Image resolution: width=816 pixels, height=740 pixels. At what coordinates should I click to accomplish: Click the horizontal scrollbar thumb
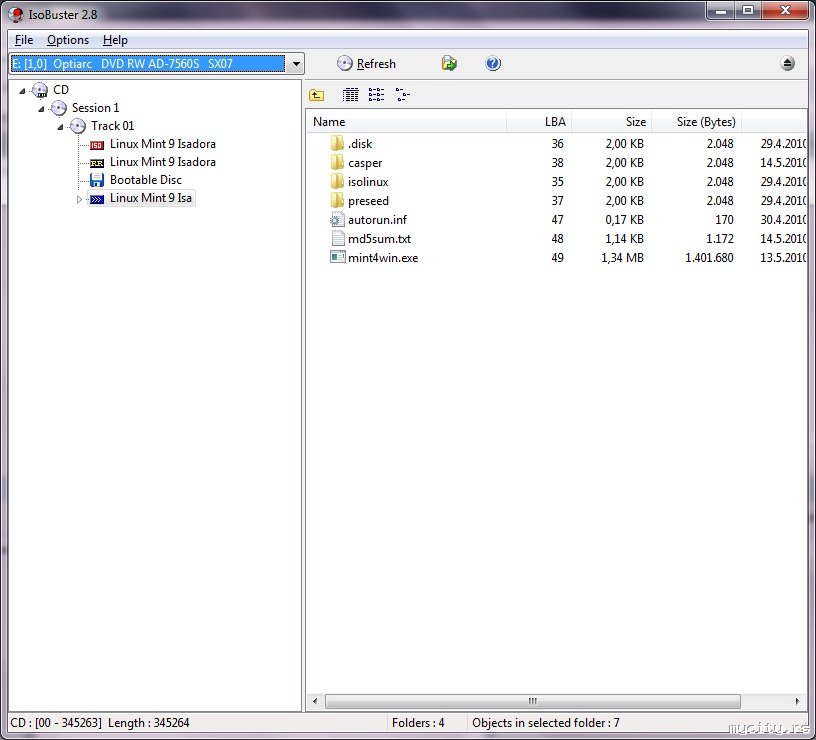[x=532, y=701]
